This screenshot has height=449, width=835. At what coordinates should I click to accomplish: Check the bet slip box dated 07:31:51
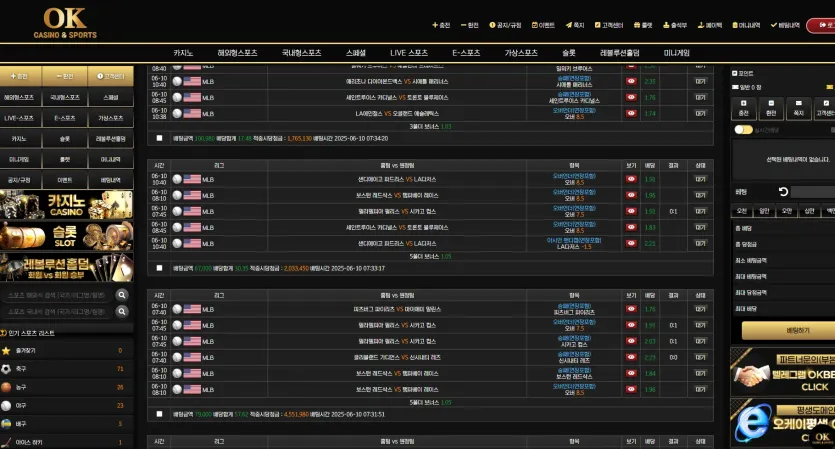click(159, 414)
